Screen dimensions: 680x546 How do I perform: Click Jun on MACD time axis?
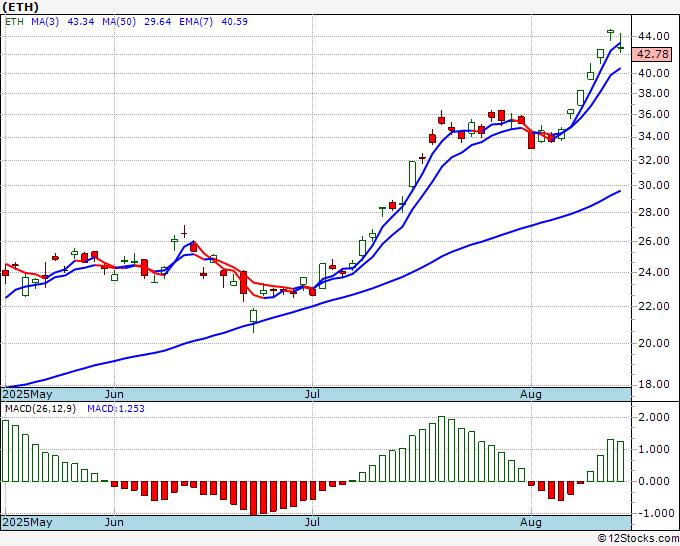pos(114,523)
